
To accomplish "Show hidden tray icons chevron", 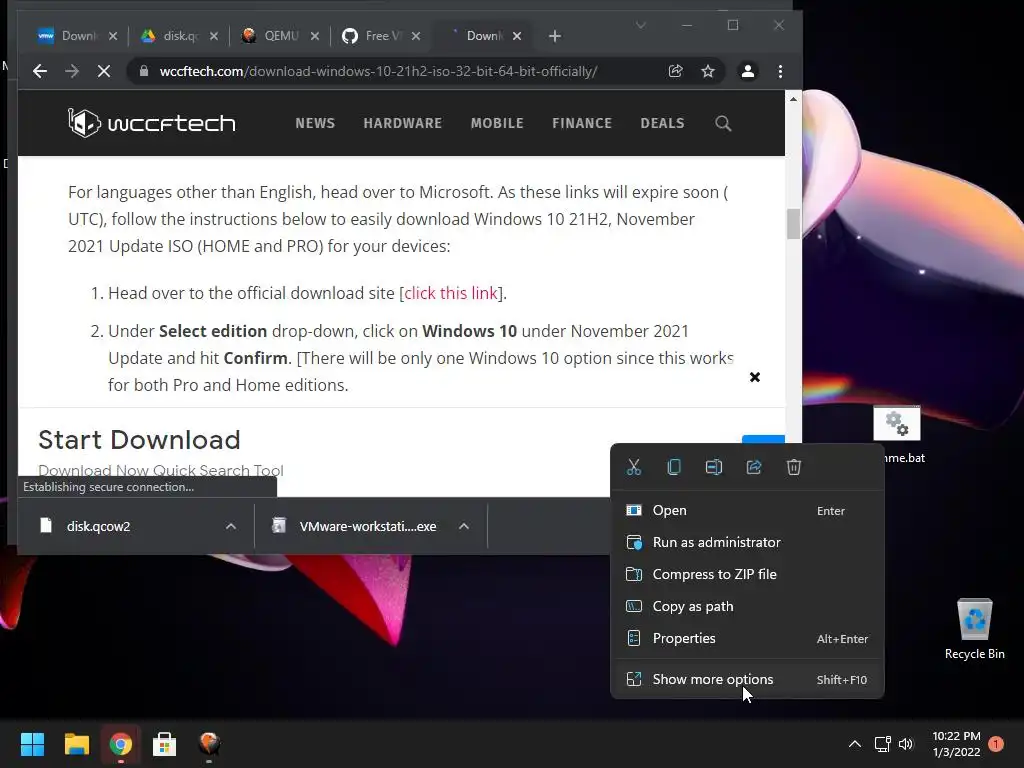I will [854, 744].
